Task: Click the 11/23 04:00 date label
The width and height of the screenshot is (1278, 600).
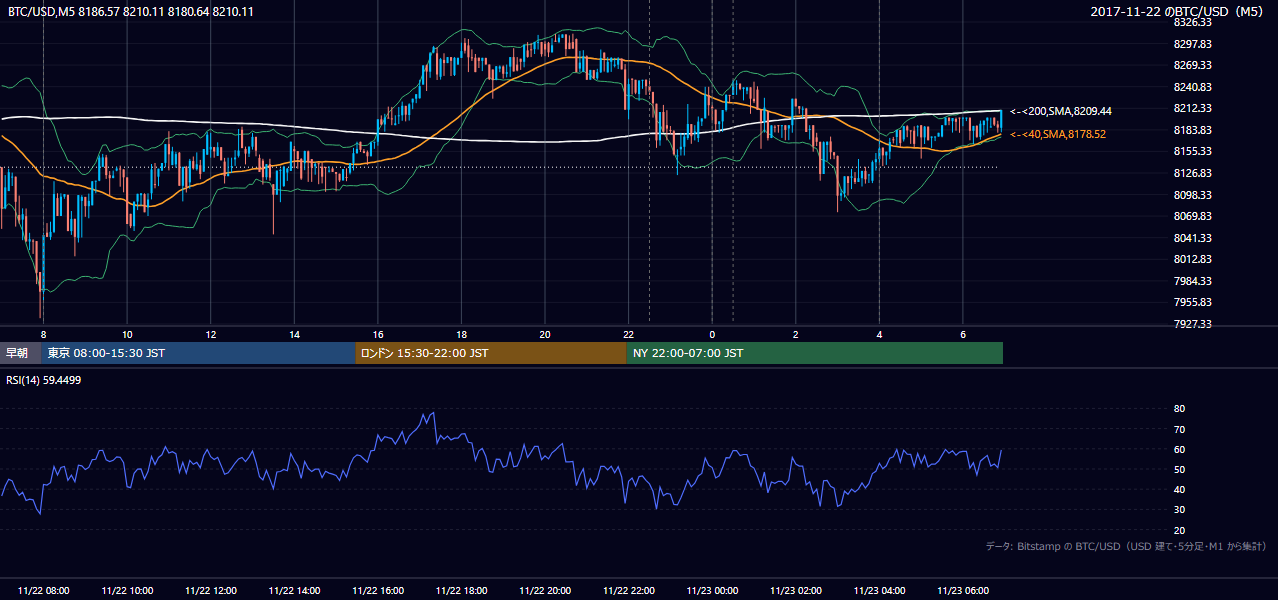Action: click(x=879, y=591)
